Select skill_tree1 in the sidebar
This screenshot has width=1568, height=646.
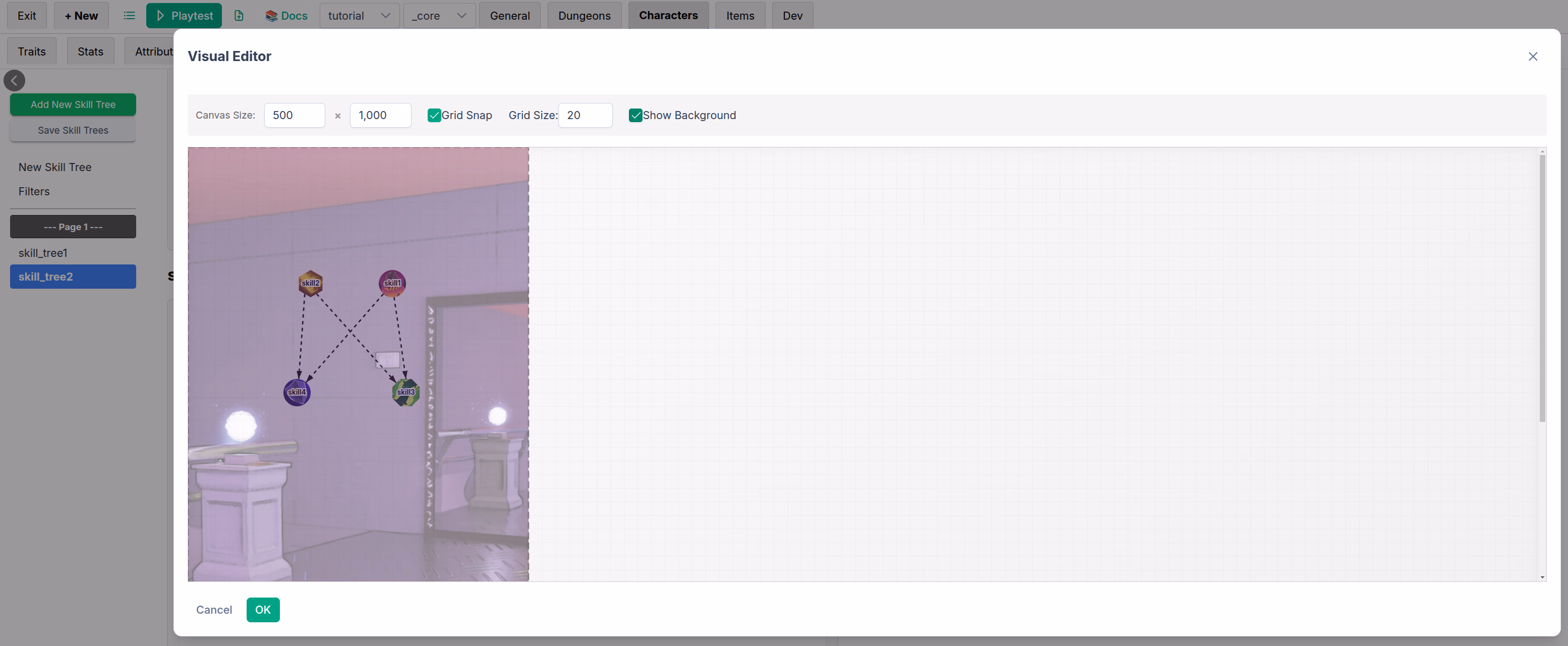click(42, 253)
